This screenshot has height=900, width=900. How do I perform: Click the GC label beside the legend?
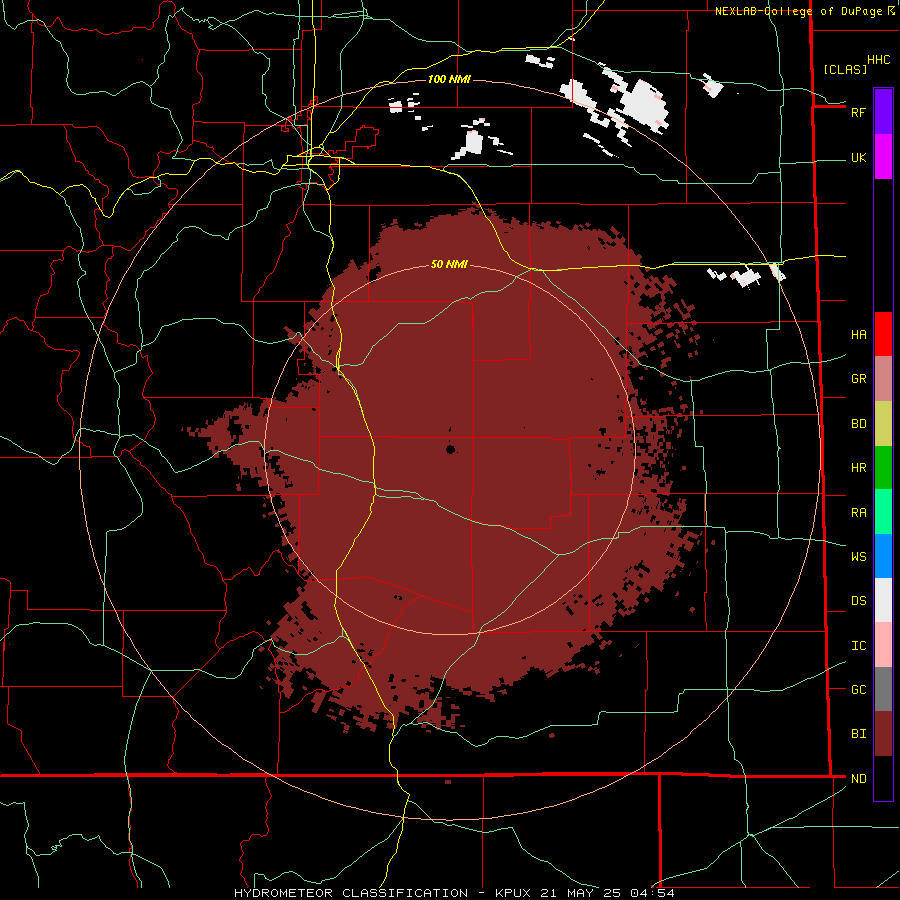point(859,690)
